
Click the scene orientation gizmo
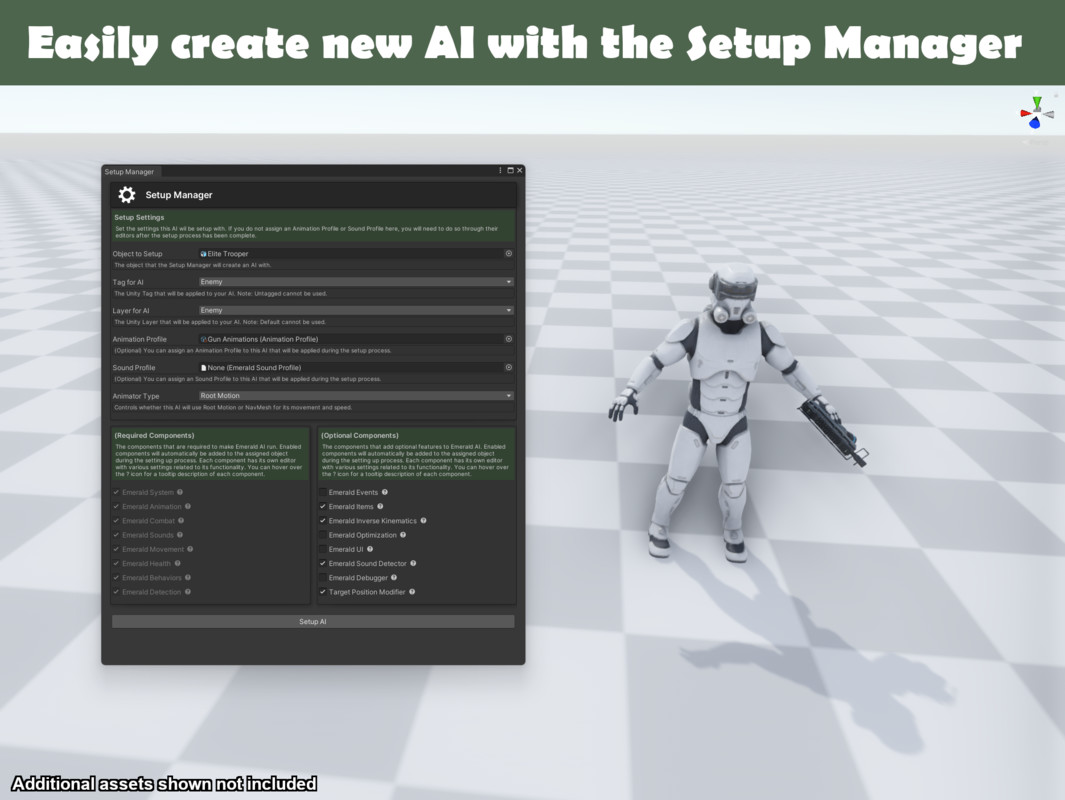(1036, 113)
